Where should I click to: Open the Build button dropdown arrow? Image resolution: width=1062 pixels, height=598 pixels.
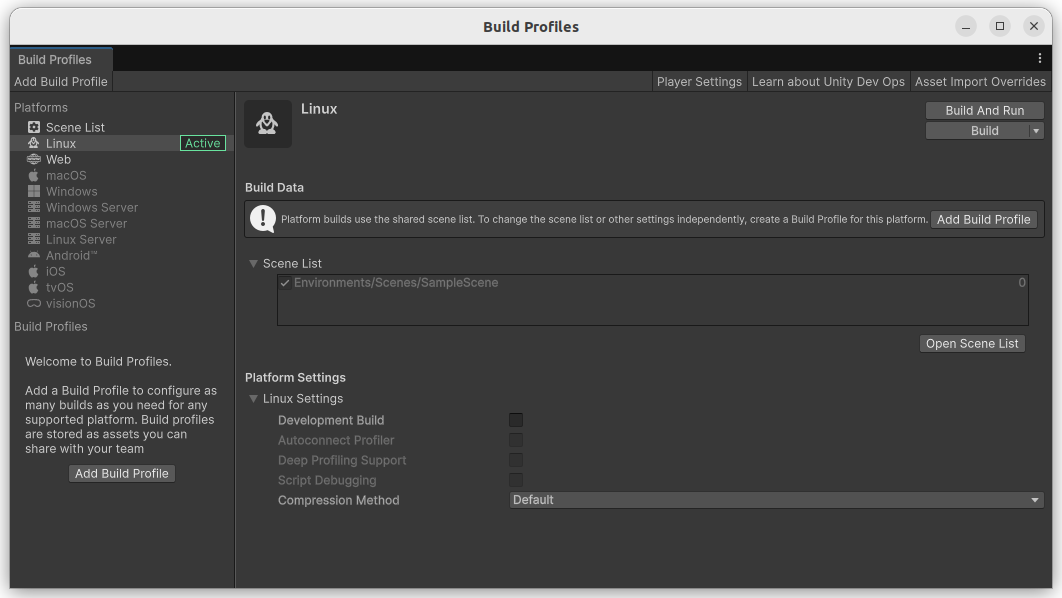point(1036,131)
